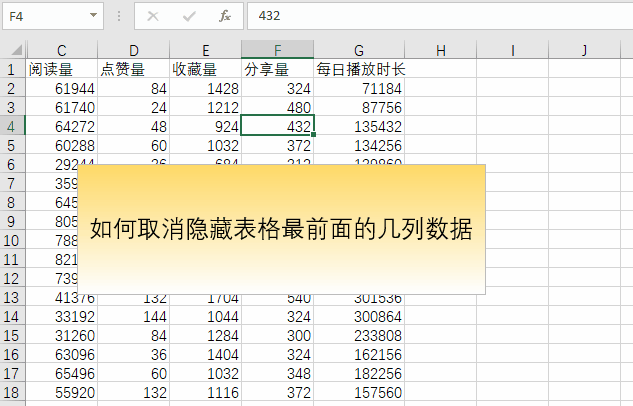
Task: Click cell containing 233808
Action: (359, 335)
